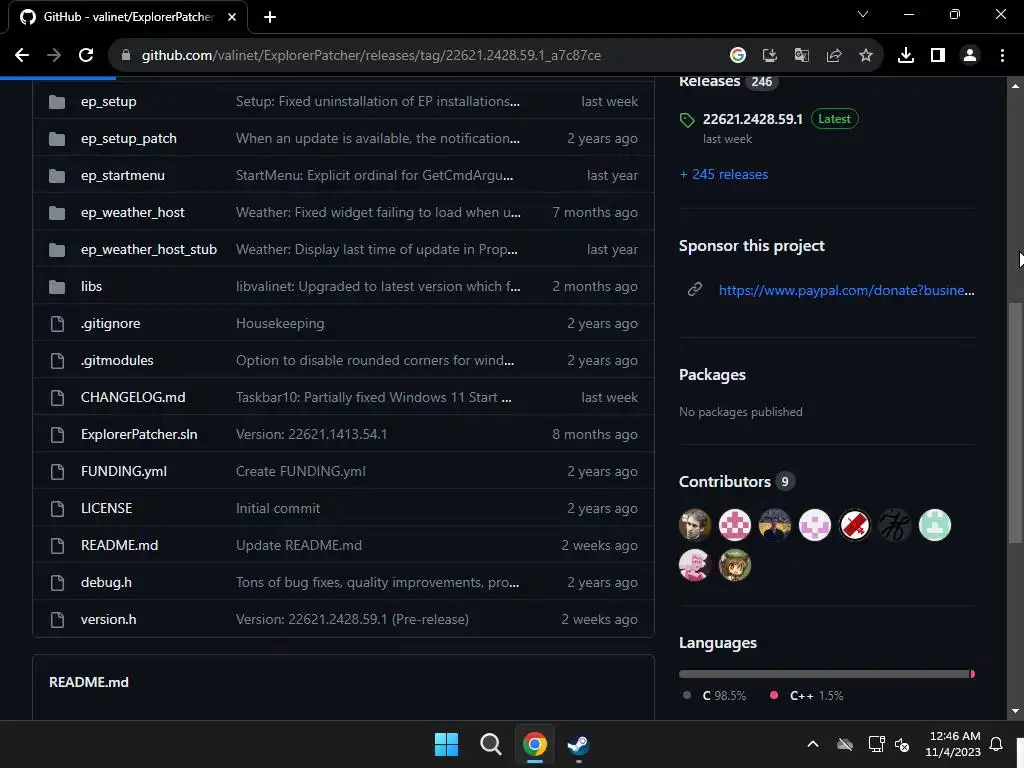Open Chrome three-dot menu

click(x=1002, y=56)
